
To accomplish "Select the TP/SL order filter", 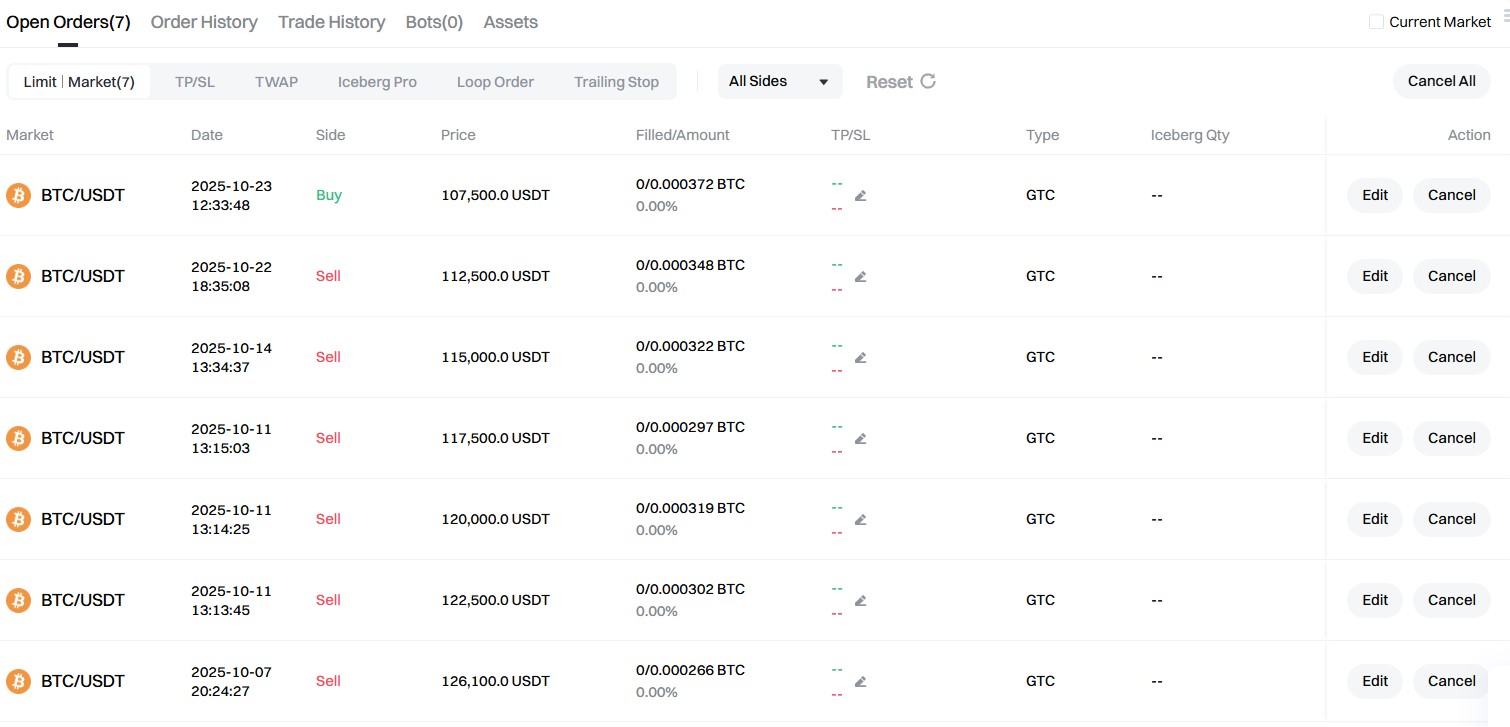I will [x=194, y=82].
